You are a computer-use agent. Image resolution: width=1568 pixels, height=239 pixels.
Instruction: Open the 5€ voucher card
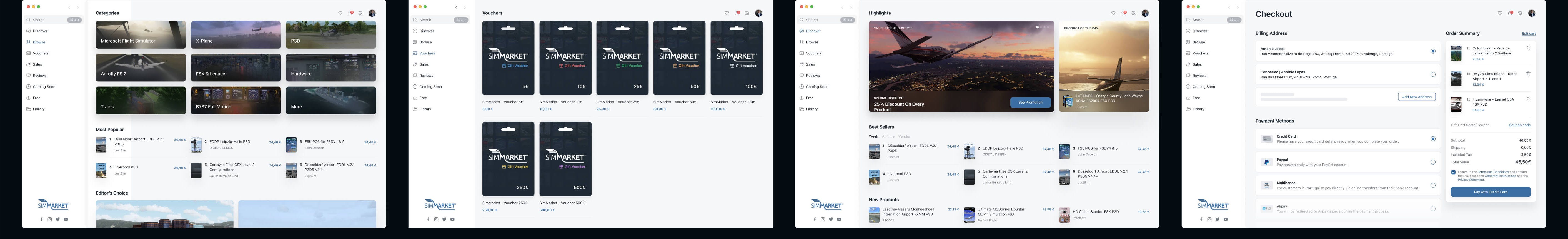click(508, 58)
